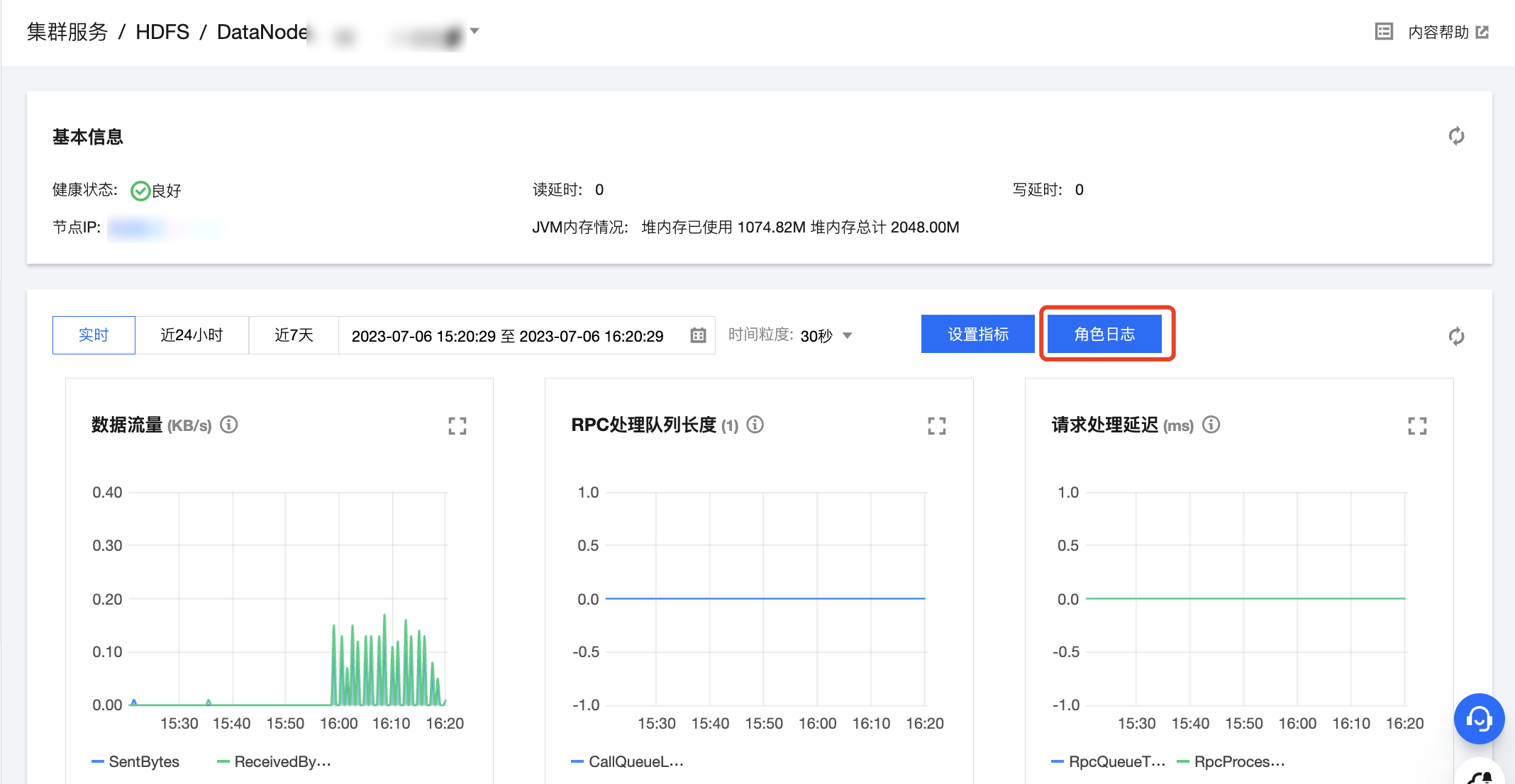Open the DataNode node selector dropdown
Screen dimensions: 1515x784
coord(475,31)
